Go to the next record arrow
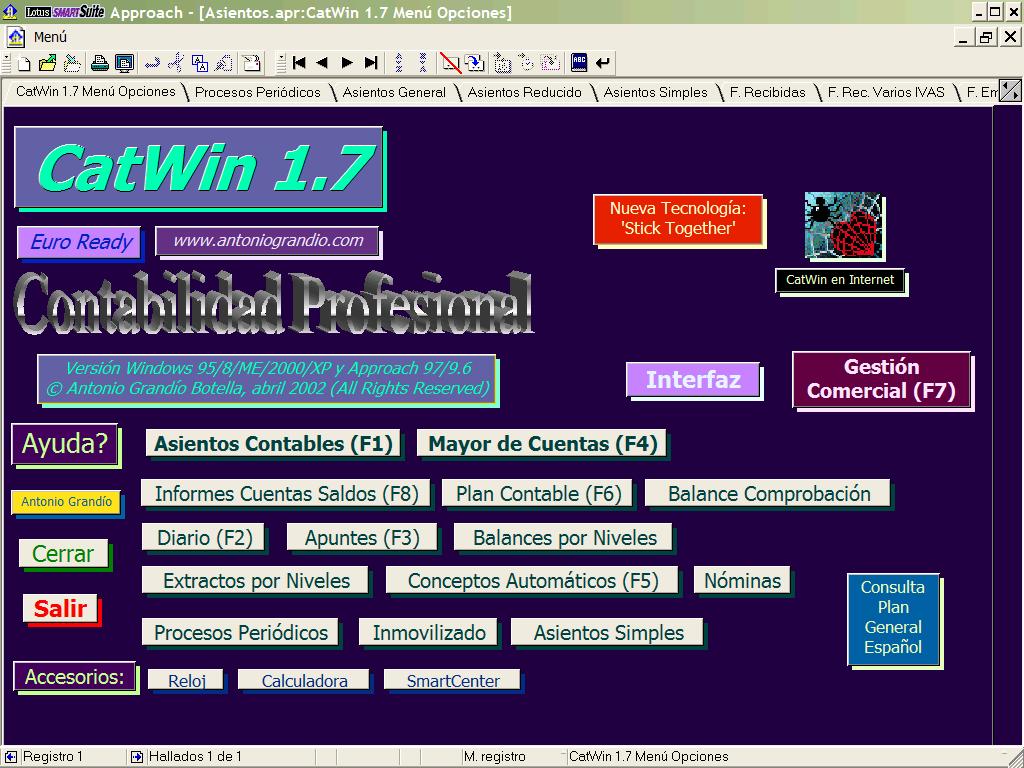 point(347,63)
